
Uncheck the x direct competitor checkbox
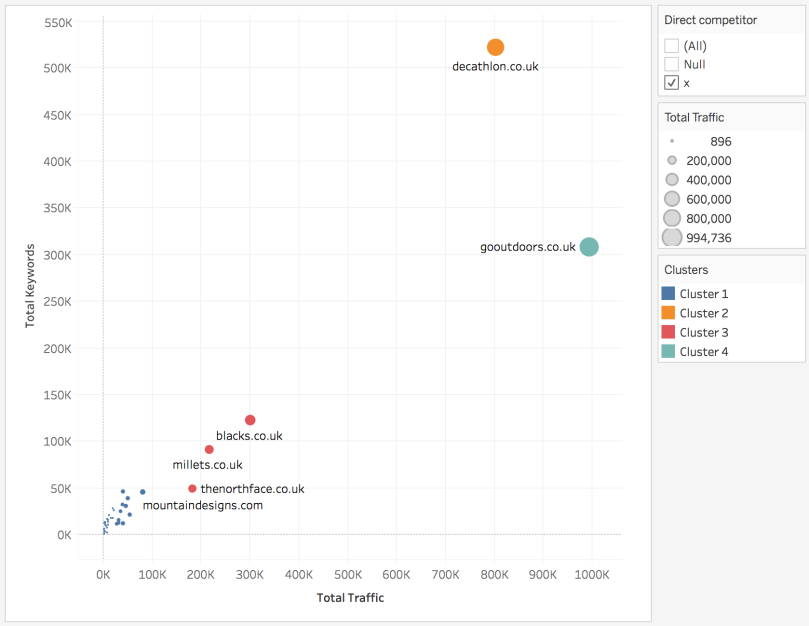click(671, 83)
